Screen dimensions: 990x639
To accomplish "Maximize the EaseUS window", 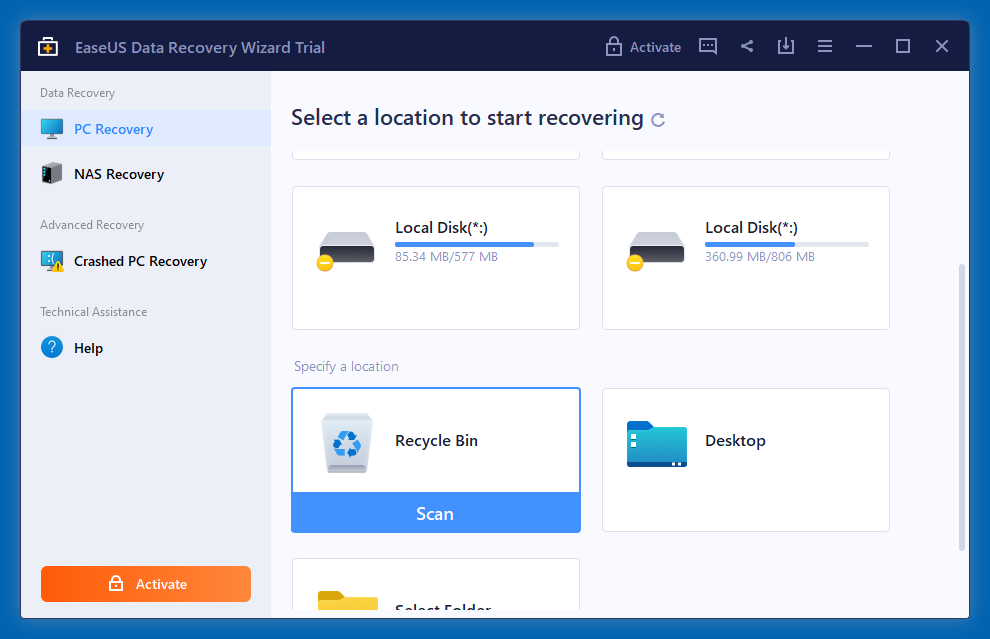I will (903, 46).
